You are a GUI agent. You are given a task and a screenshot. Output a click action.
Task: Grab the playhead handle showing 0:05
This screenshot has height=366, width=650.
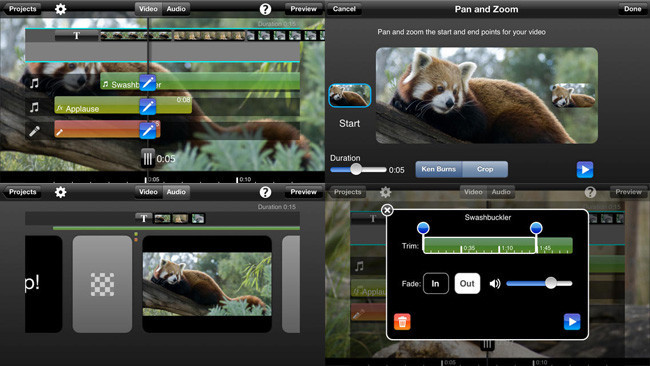click(148, 158)
